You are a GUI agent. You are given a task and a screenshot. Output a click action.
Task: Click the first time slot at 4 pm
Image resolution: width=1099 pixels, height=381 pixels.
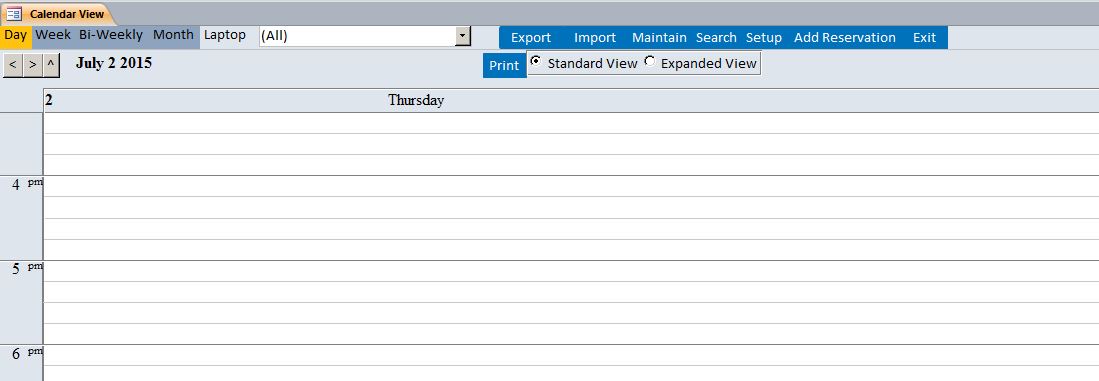[x=571, y=186]
